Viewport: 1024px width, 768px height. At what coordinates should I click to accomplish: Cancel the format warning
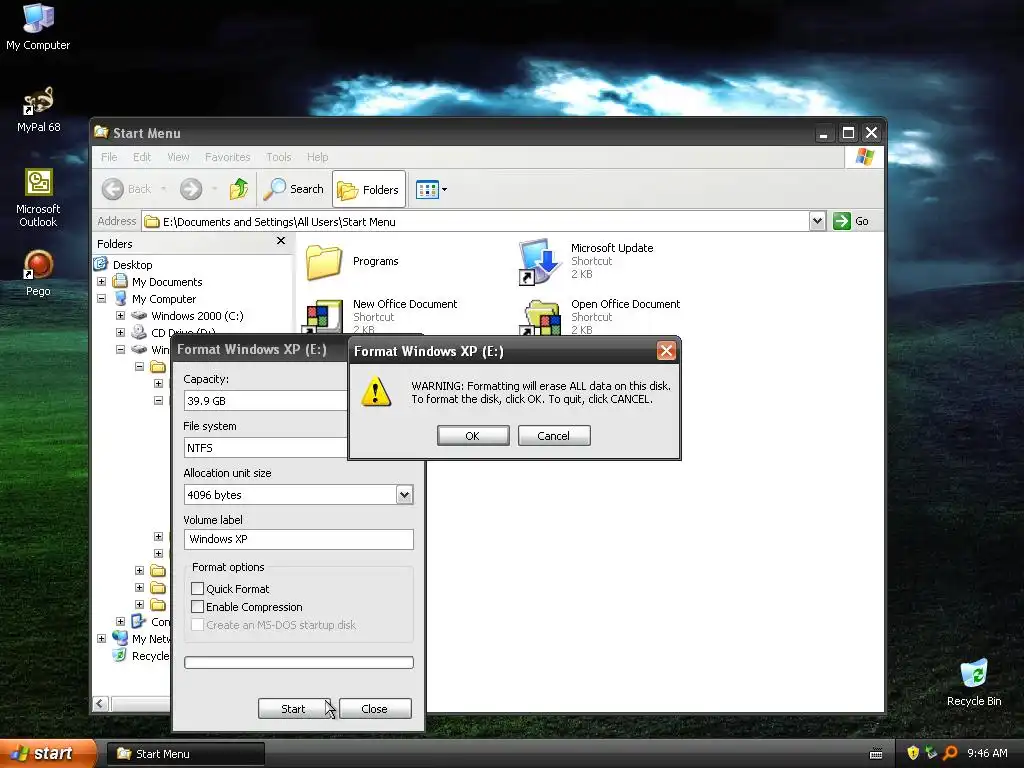point(554,436)
